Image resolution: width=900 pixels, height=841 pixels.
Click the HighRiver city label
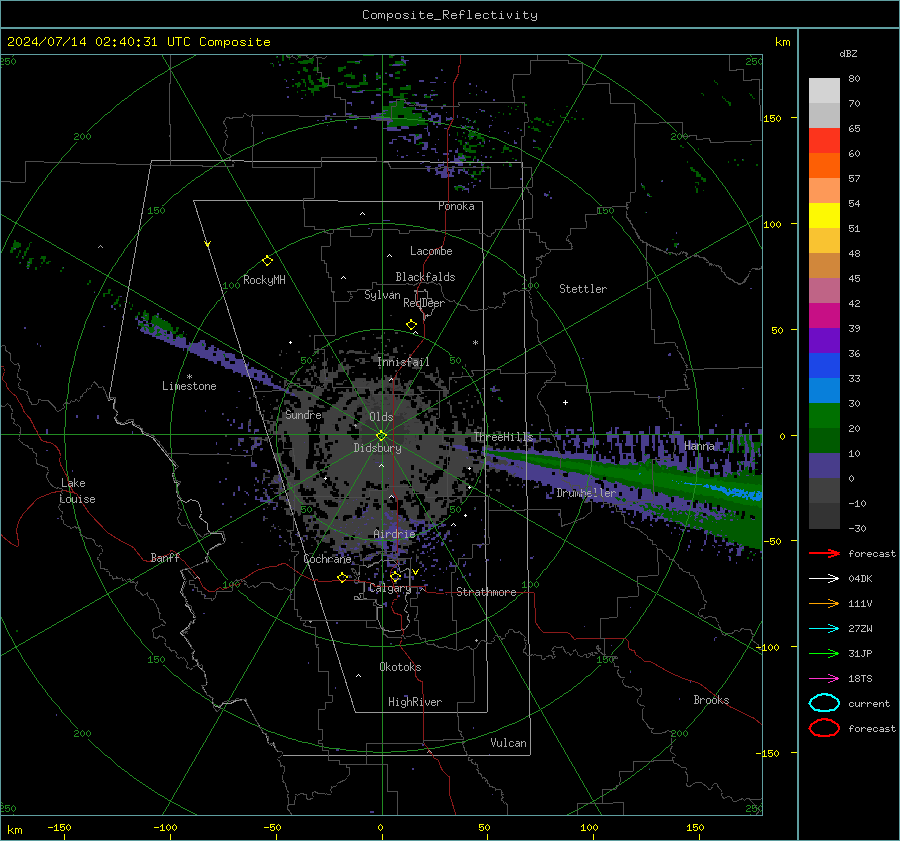click(x=415, y=702)
